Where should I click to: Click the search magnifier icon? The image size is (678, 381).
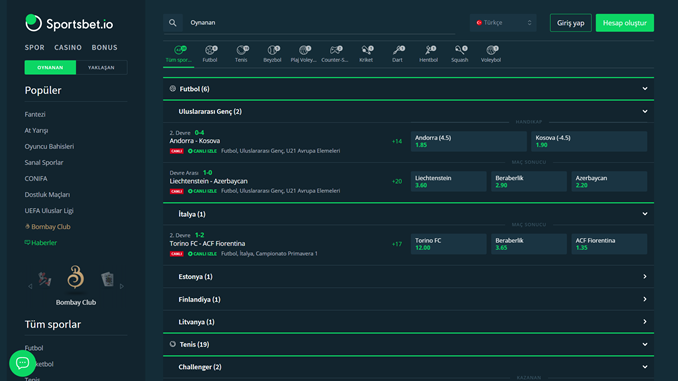[x=173, y=23]
